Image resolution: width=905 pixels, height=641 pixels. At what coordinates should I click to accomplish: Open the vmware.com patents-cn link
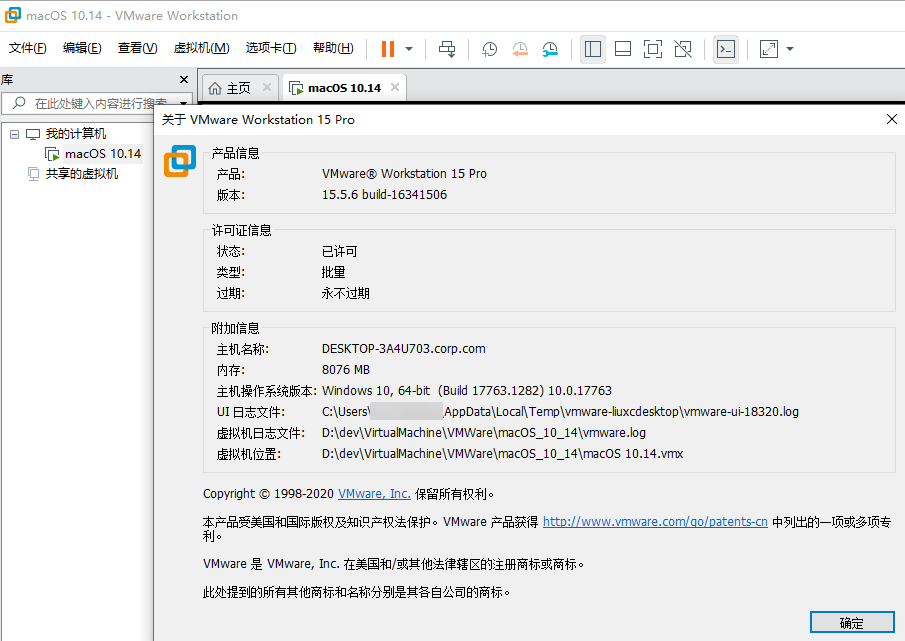click(655, 522)
